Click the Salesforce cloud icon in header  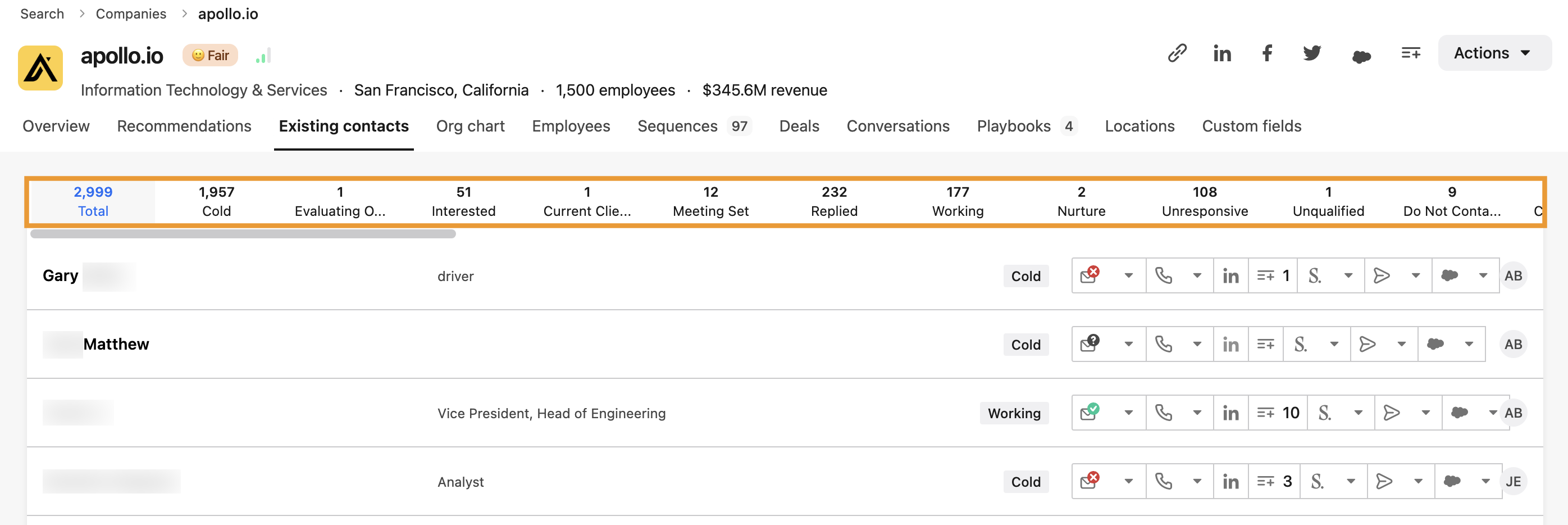tap(1361, 56)
